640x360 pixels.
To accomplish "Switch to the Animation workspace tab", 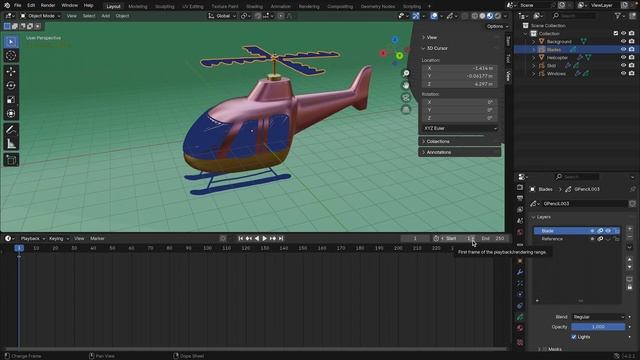I will pos(280,7).
